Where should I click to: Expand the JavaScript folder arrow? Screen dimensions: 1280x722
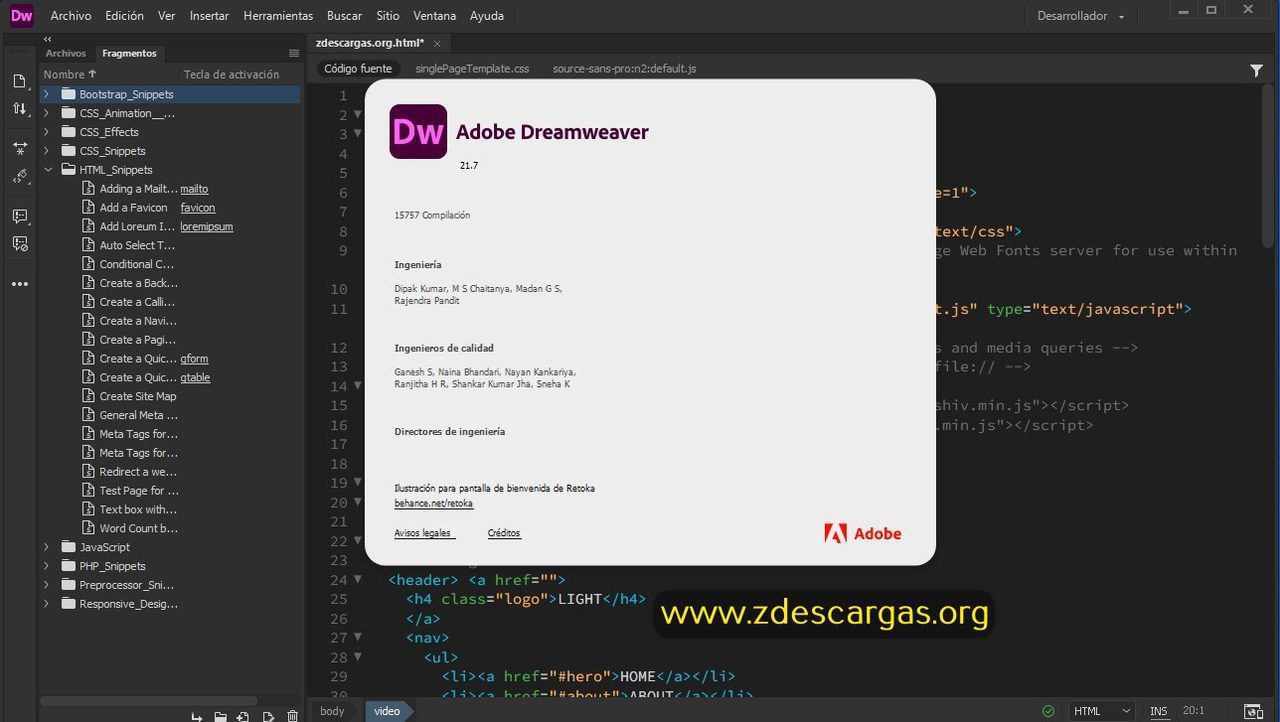[47, 547]
